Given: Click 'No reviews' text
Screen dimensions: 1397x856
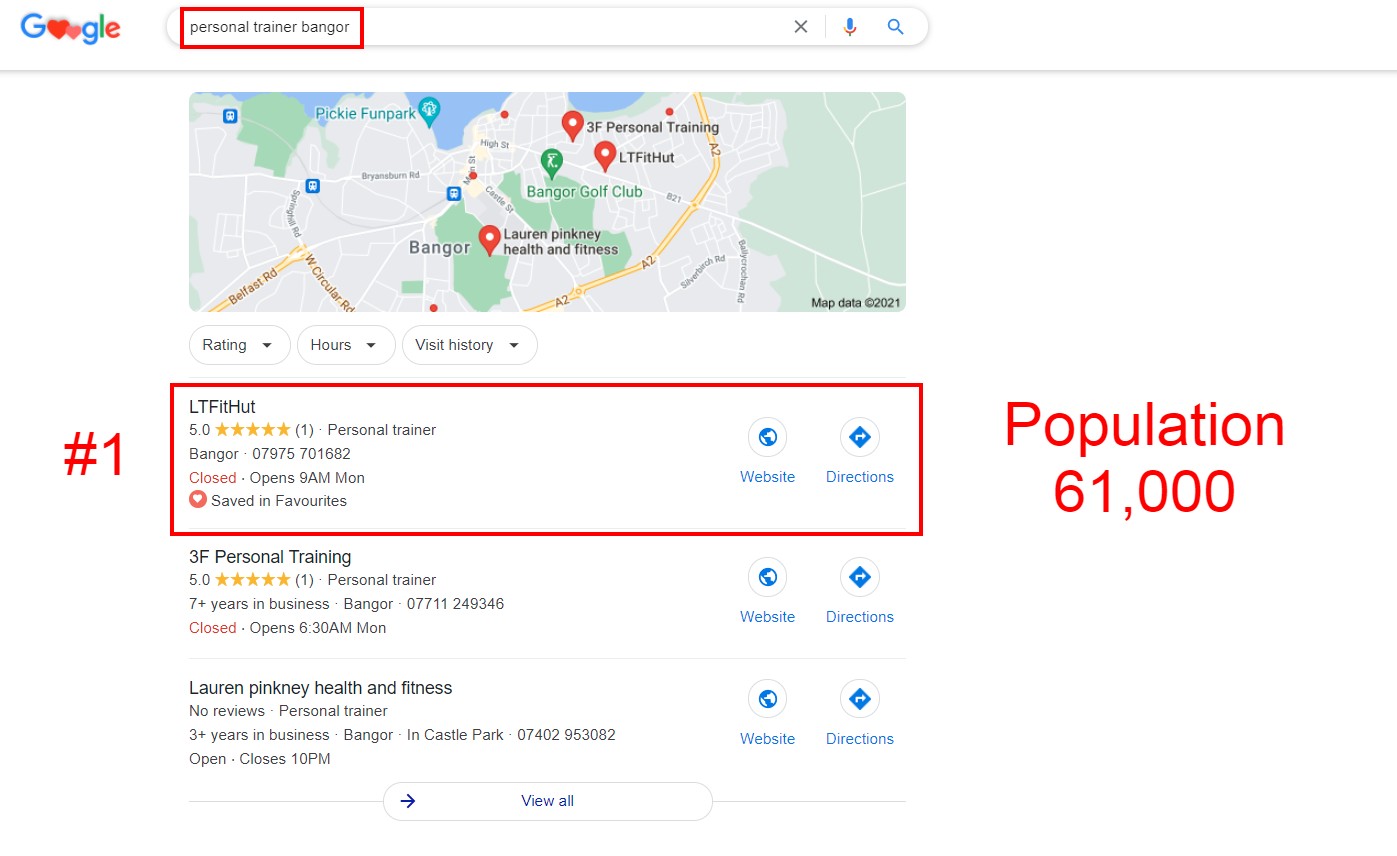Looking at the screenshot, I should pos(227,711).
